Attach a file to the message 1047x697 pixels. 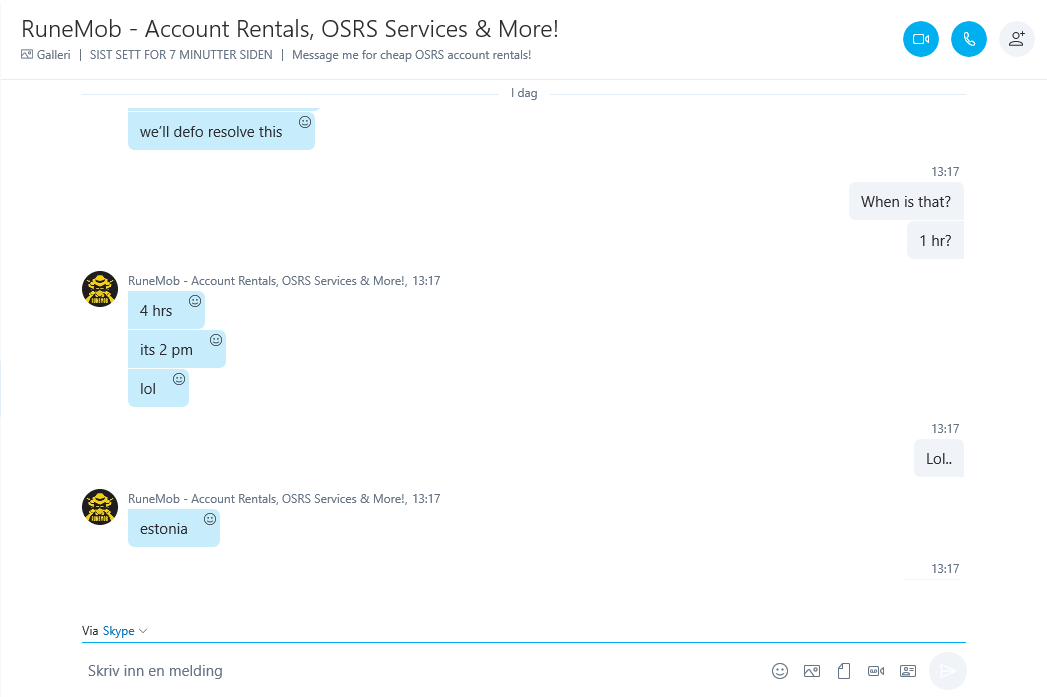pos(844,671)
